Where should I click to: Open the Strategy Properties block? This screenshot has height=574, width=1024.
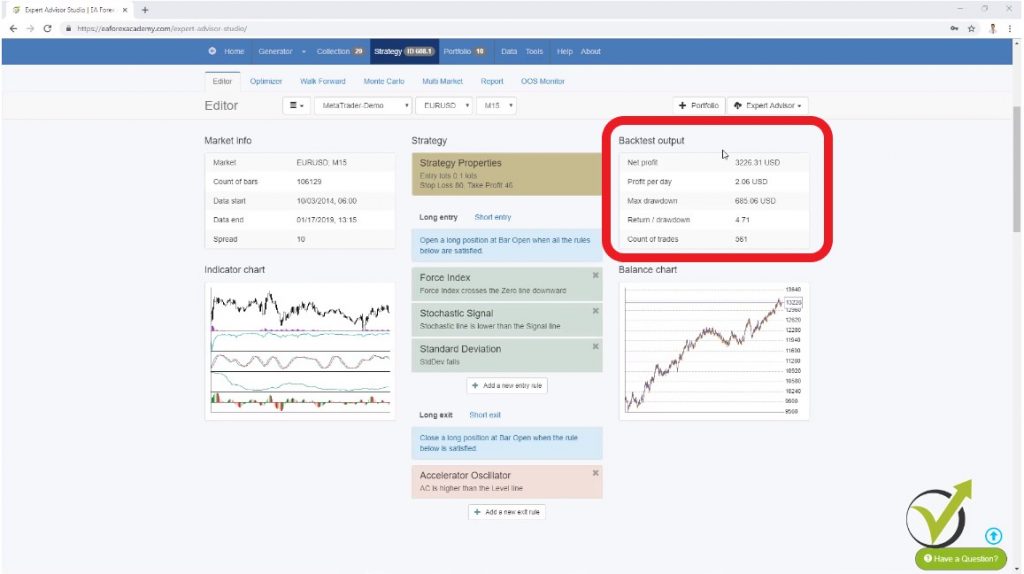point(507,174)
